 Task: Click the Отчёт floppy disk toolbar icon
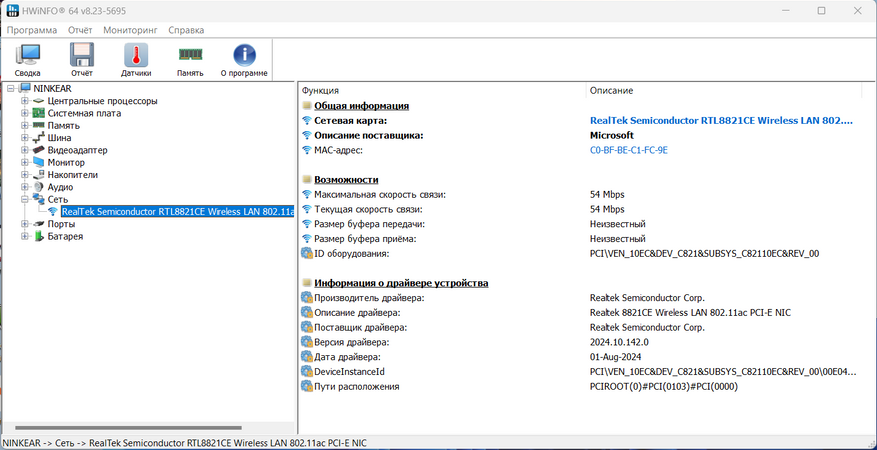pos(82,60)
